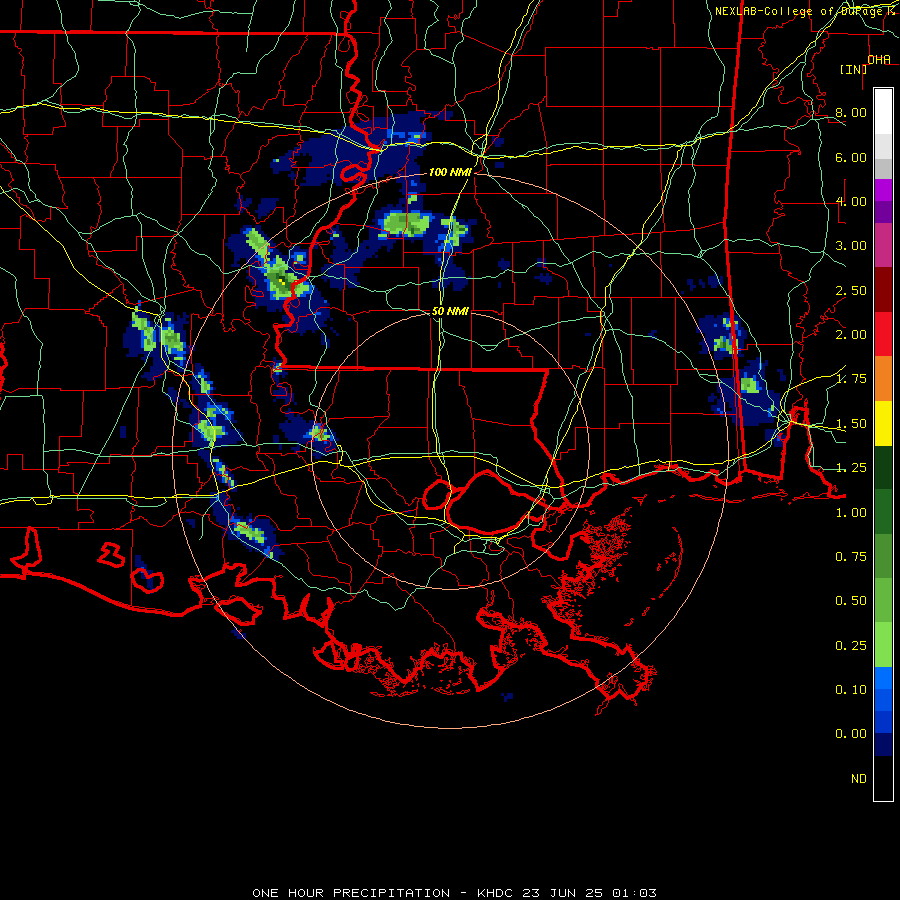Click the 1.25 scale label

(851, 468)
